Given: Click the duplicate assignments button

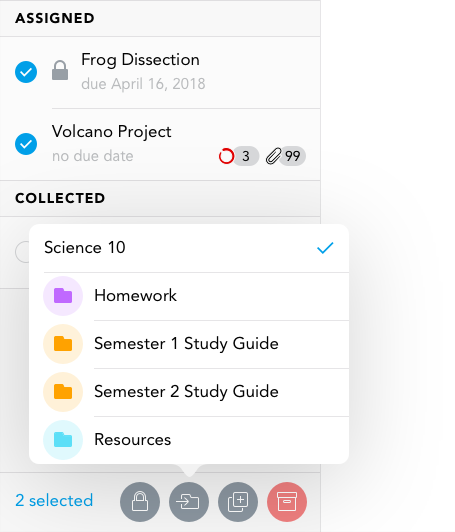Looking at the screenshot, I should tap(238, 502).
